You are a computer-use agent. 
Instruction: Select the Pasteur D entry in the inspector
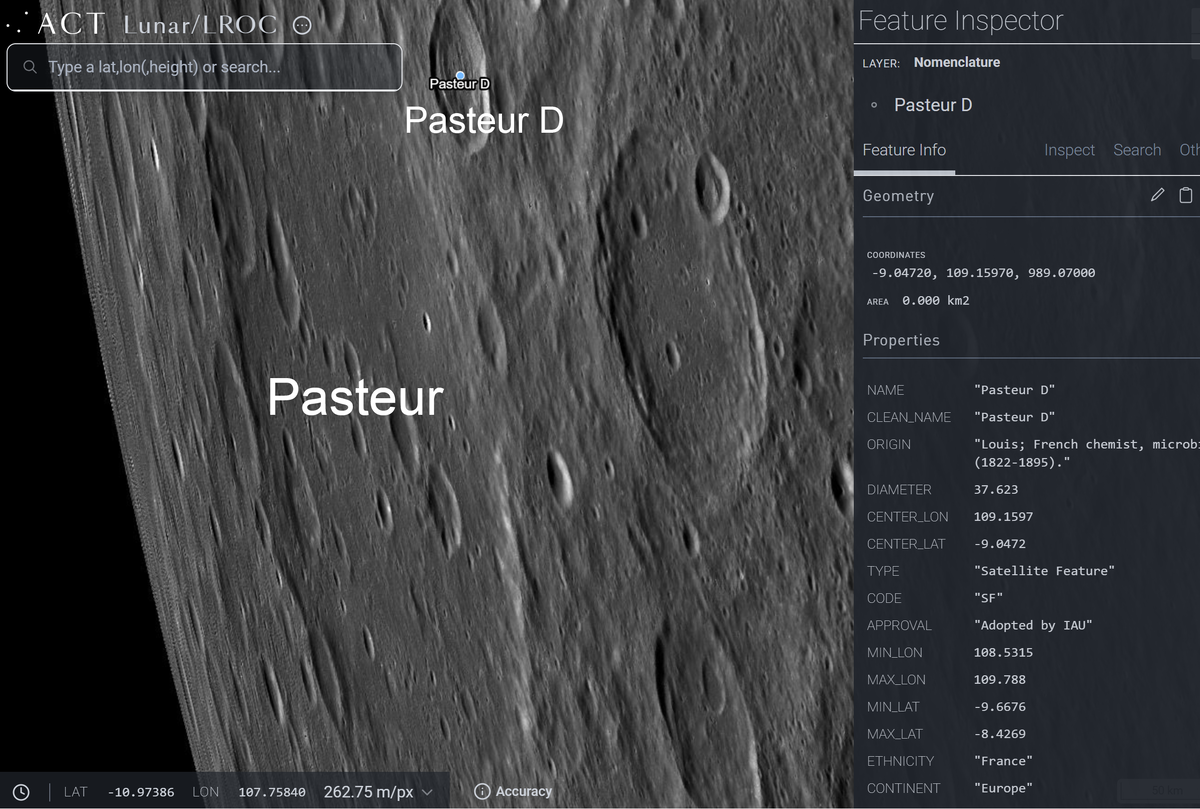[x=933, y=105]
